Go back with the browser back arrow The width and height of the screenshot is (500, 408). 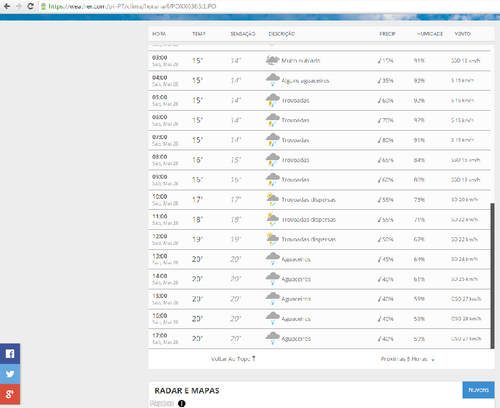(x=7, y=6)
